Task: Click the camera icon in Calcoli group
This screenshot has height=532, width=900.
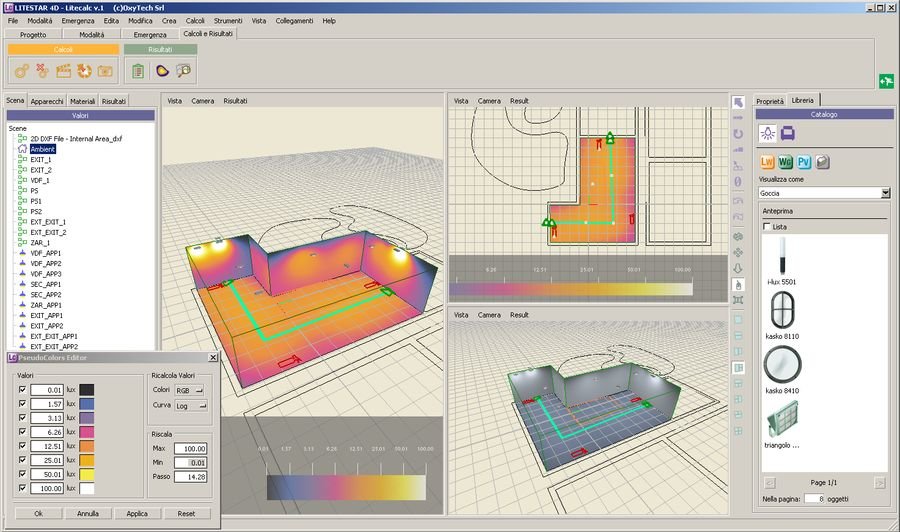Action: [x=105, y=71]
